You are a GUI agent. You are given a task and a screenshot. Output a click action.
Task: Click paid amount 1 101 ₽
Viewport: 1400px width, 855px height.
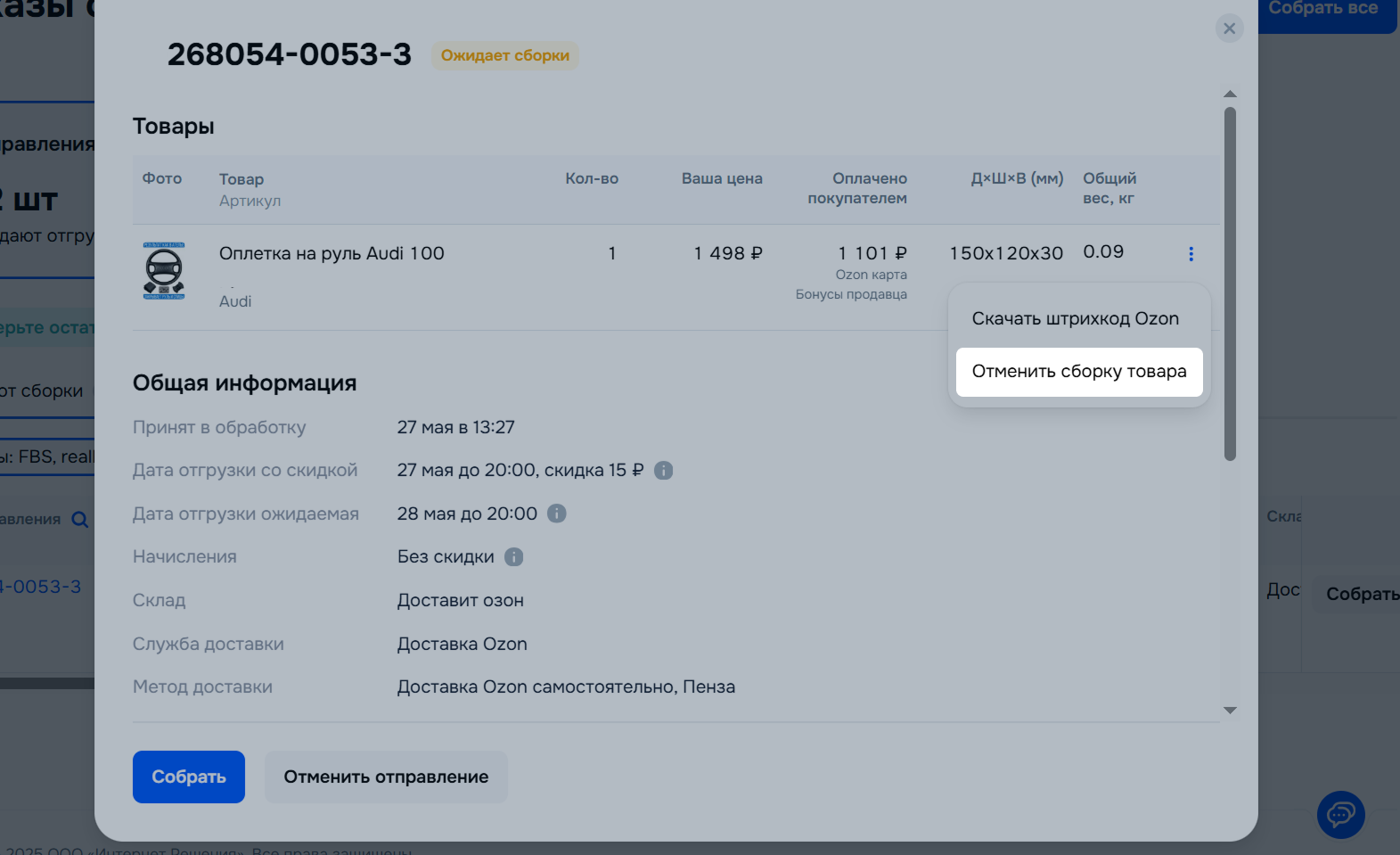[872, 253]
